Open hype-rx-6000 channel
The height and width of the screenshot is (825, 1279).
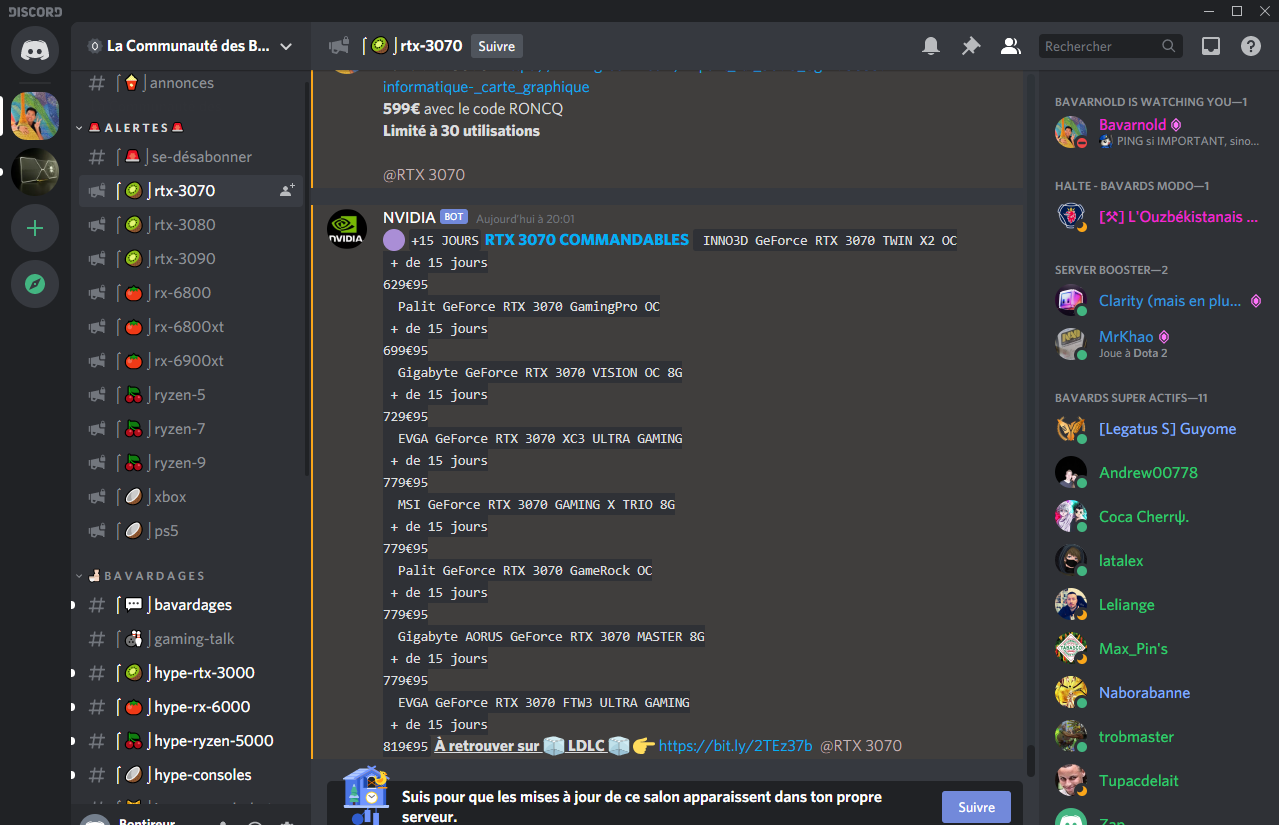click(x=190, y=707)
